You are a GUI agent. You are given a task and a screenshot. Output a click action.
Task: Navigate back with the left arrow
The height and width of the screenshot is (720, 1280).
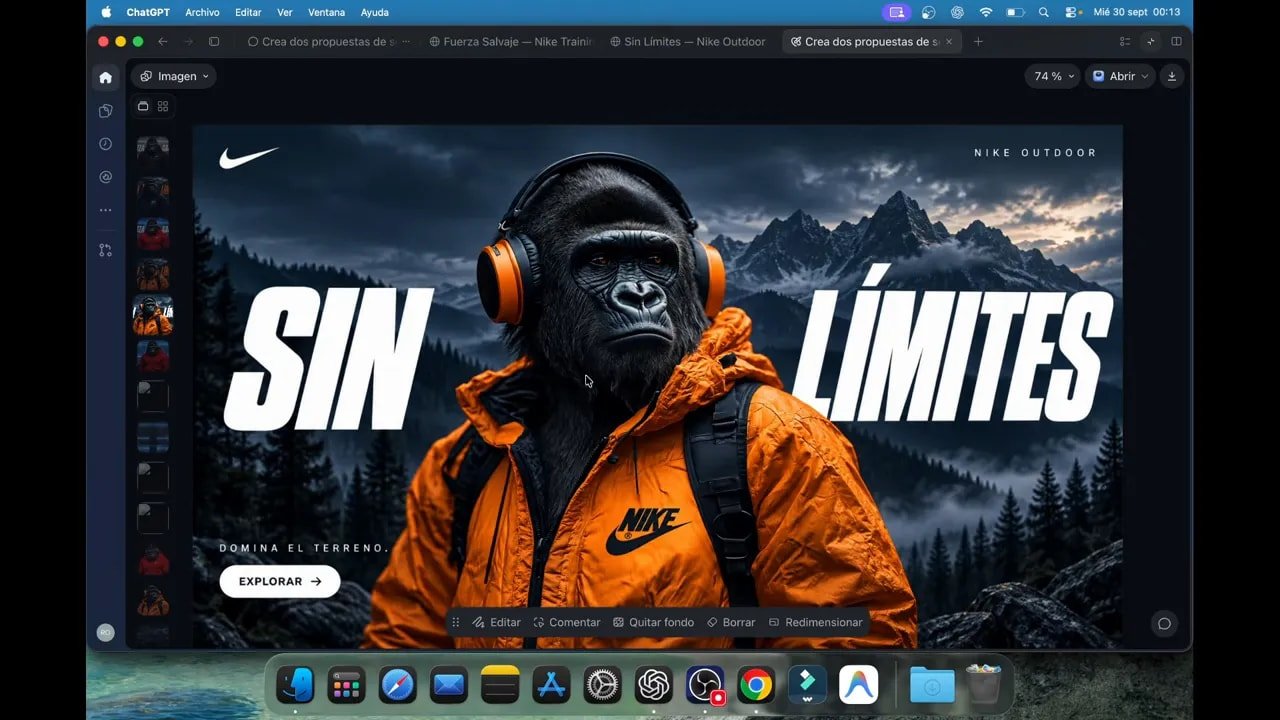(163, 42)
